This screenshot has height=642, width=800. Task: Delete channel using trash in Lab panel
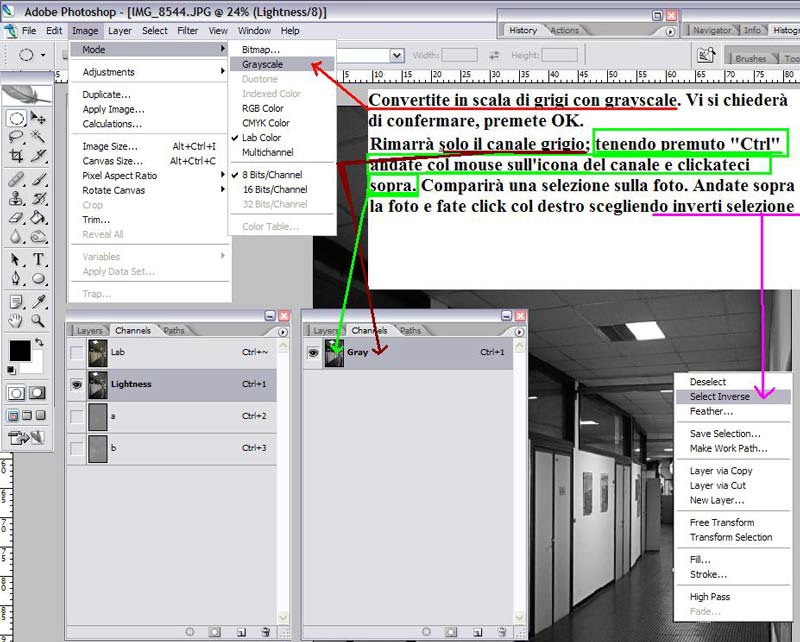(x=265, y=632)
